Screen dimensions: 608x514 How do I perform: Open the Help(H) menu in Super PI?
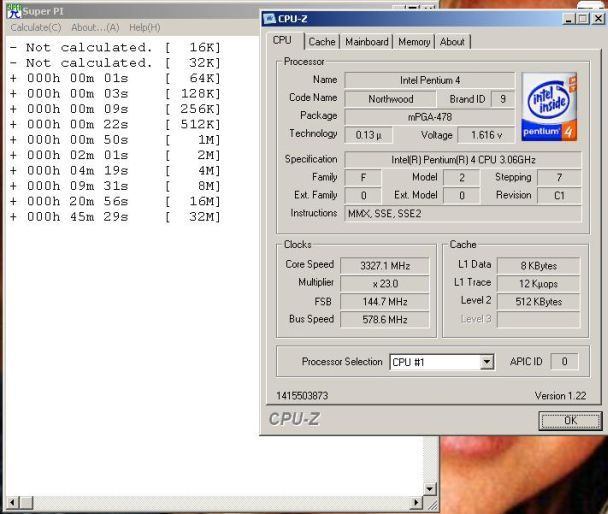pos(144,28)
